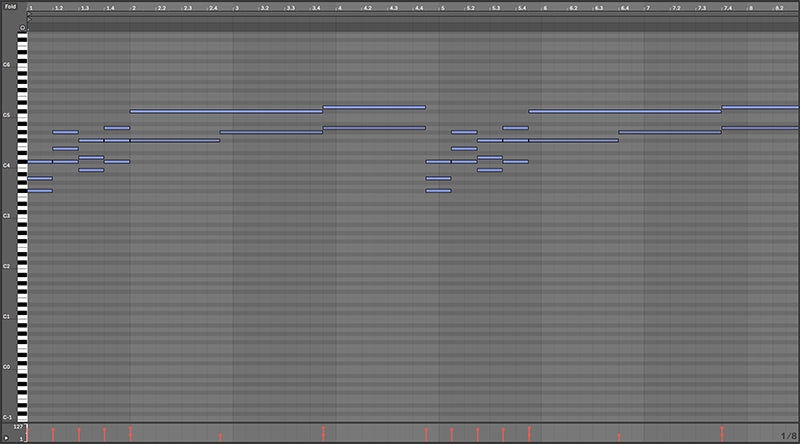Select the highest note starting at 7.4
This screenshot has width=800, height=444.
click(760, 107)
